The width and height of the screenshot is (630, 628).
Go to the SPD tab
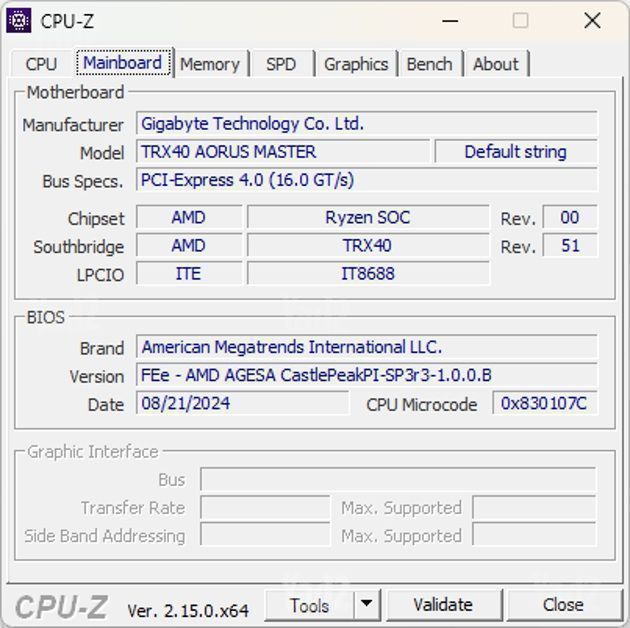point(281,64)
